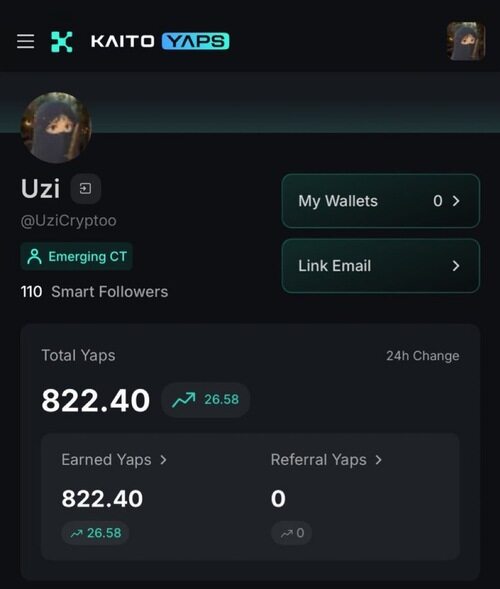Open account avatar in top right corner
Viewport: 500px width, 589px height.
pos(466,41)
